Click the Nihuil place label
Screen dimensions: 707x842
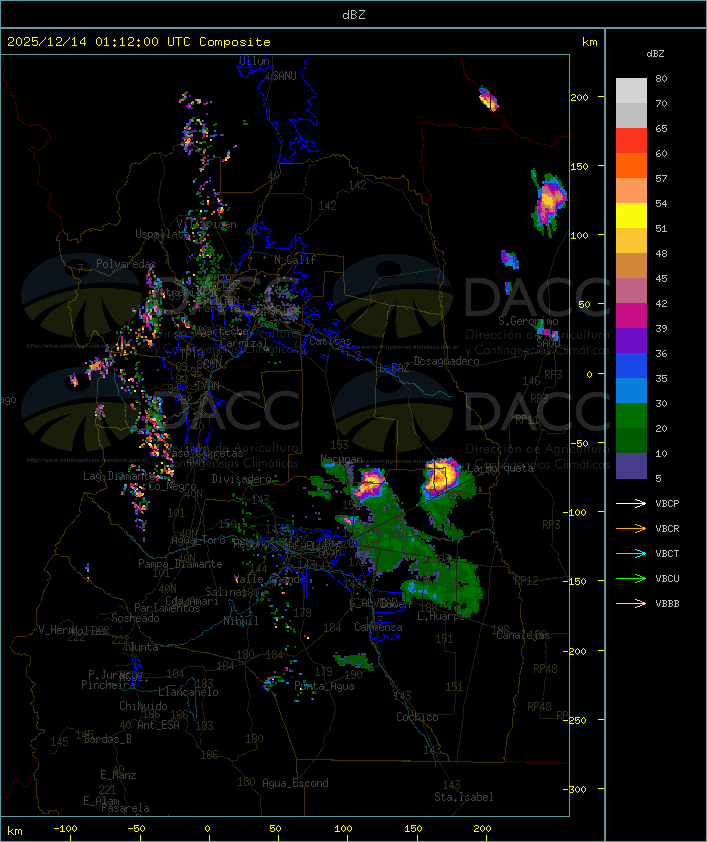241,621
